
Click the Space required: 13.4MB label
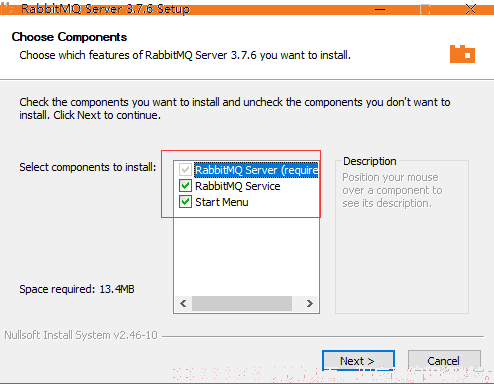(77, 289)
